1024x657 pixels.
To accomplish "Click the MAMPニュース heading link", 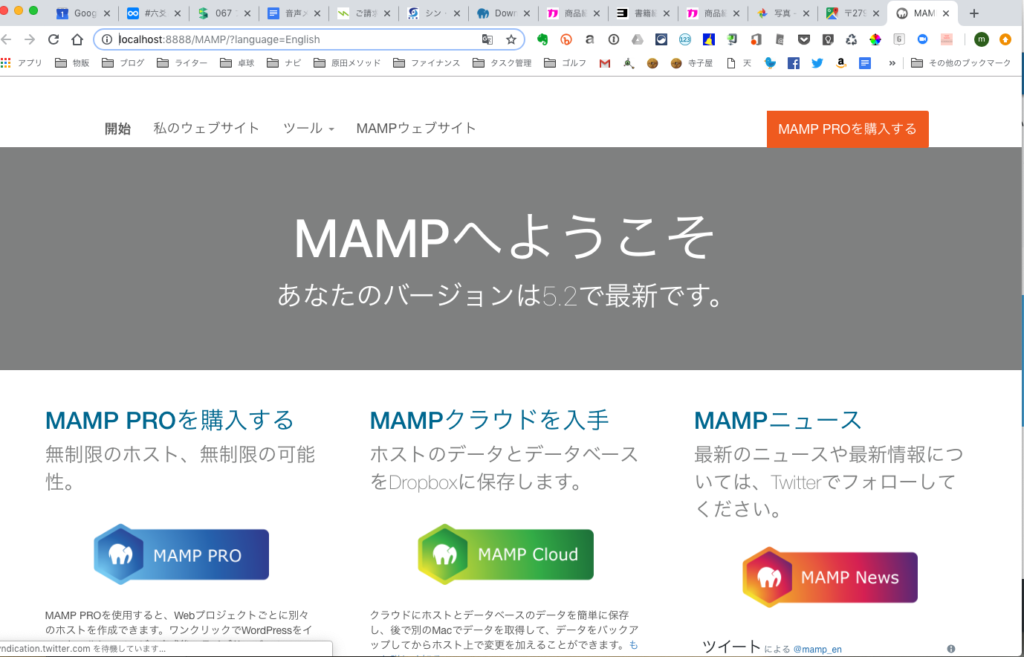I will 778,420.
